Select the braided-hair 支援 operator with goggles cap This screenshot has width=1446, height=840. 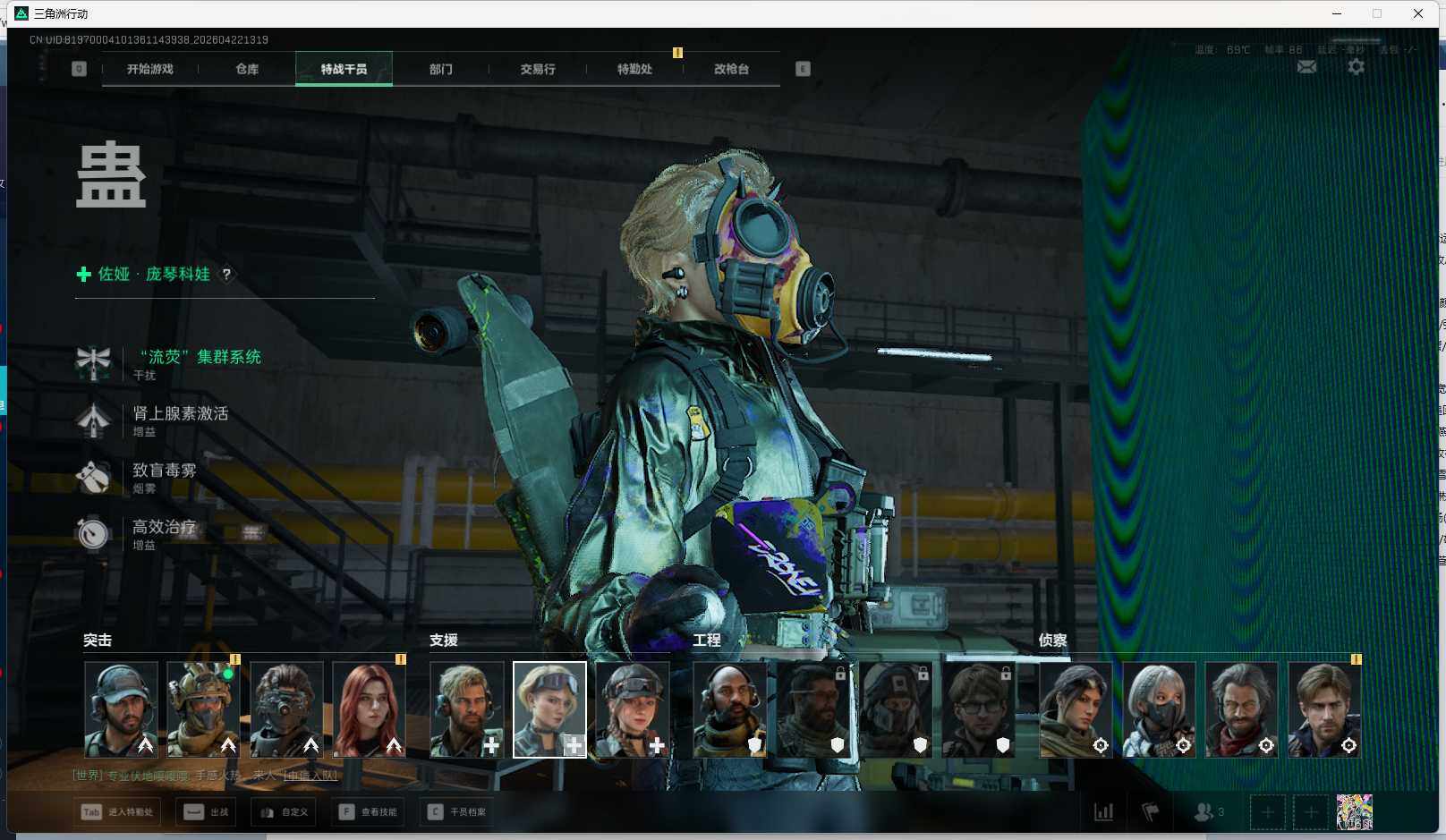click(632, 709)
